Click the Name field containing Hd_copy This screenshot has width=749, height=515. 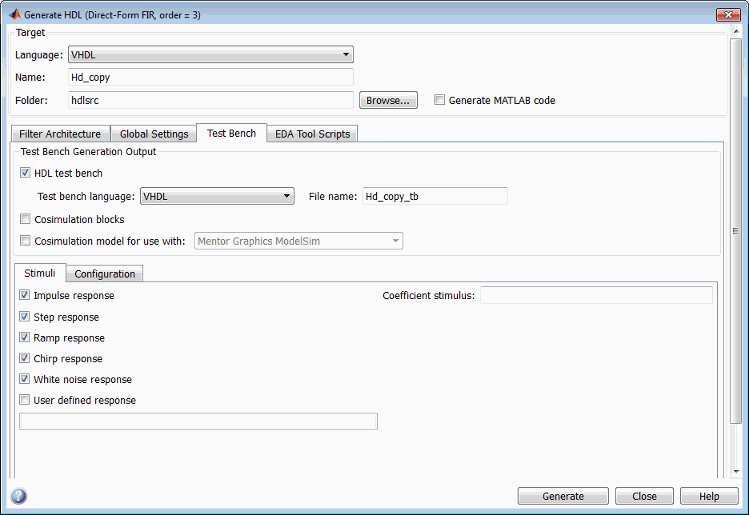pos(211,77)
